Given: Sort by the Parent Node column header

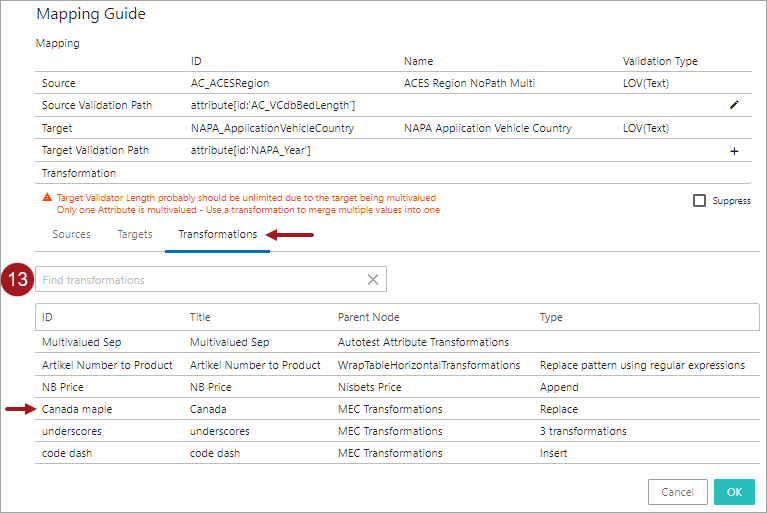Looking at the screenshot, I should [369, 317].
